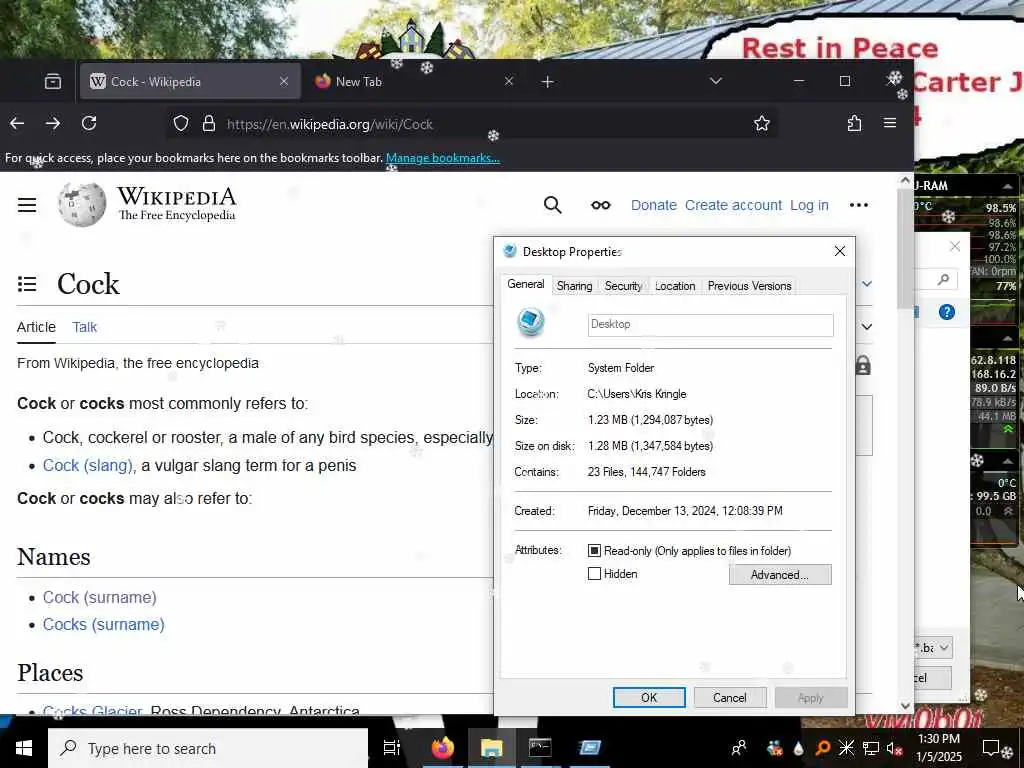Viewport: 1024px width, 768px height.
Task: Open Firefox tracking protection shield
Action: click(x=181, y=123)
